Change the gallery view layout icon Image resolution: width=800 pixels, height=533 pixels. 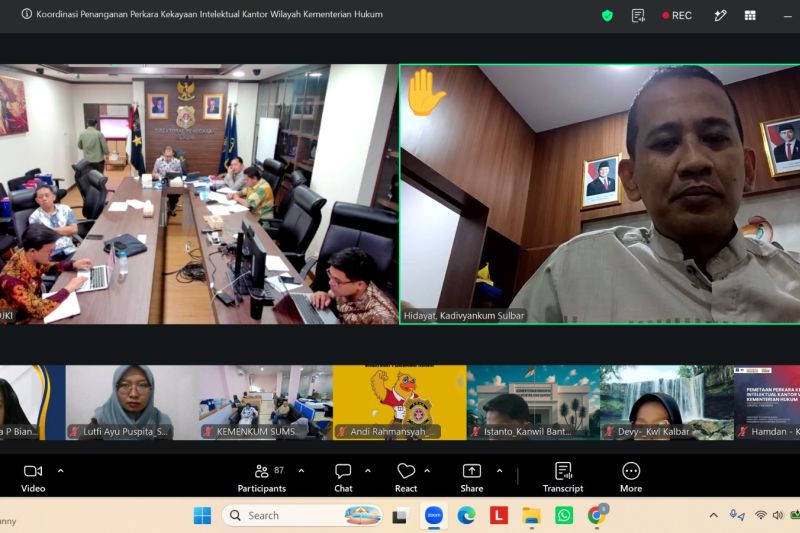pyautogui.click(x=750, y=16)
